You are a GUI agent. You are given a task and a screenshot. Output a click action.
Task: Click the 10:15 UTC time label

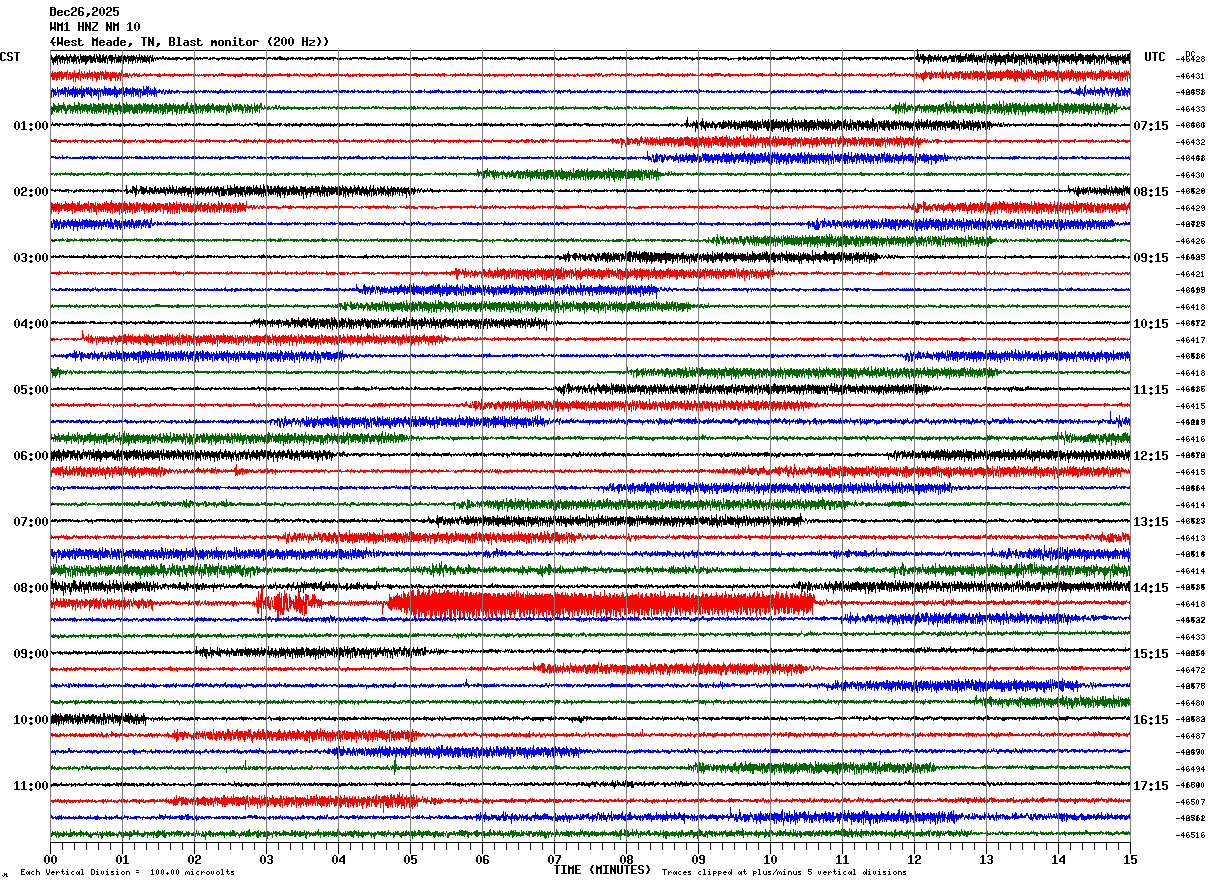(x=1151, y=324)
